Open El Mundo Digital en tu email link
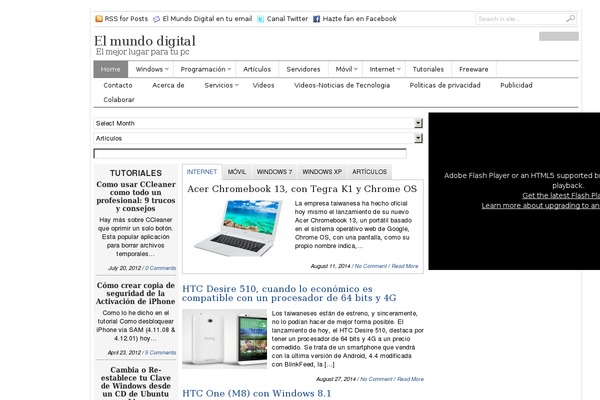 (207, 19)
